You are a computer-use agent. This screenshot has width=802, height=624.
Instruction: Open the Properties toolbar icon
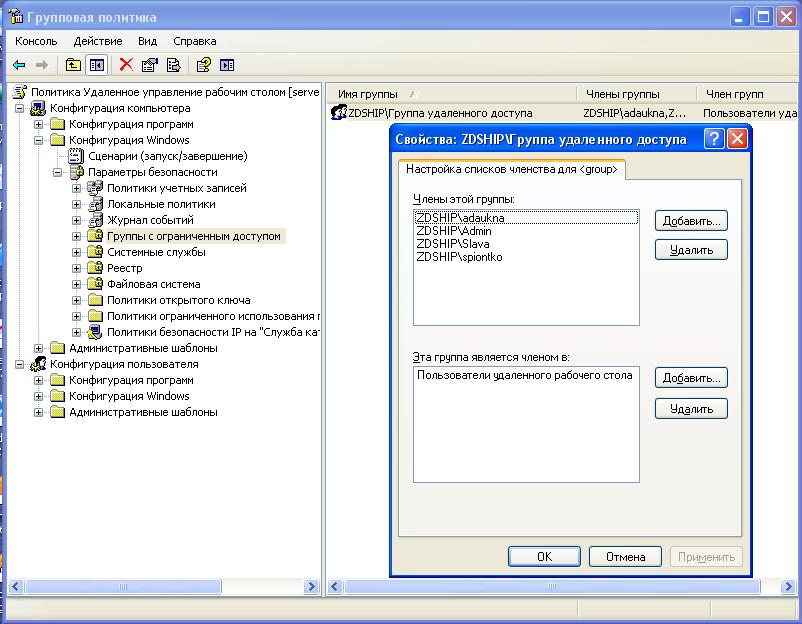(150, 65)
